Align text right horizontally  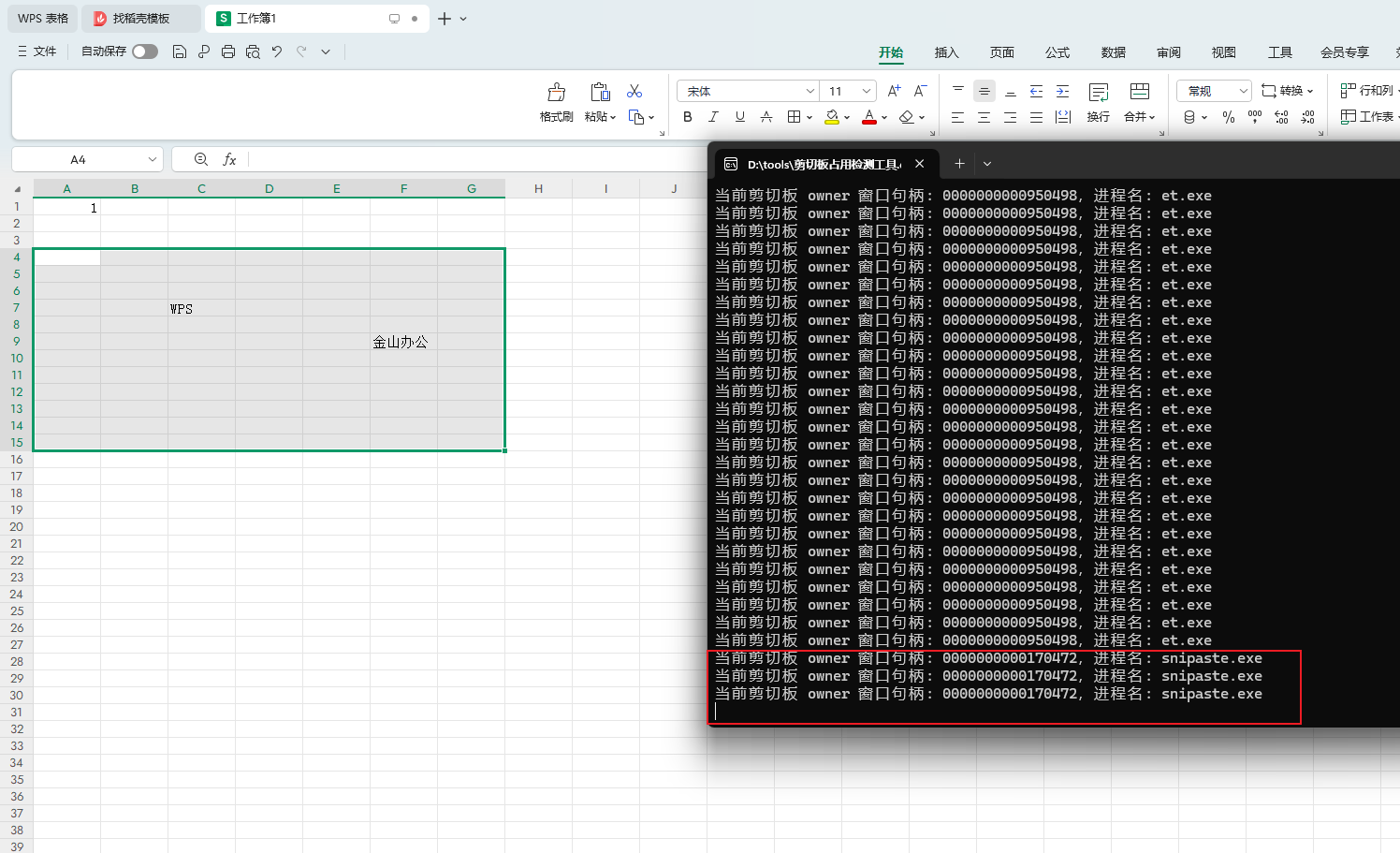[x=1010, y=117]
